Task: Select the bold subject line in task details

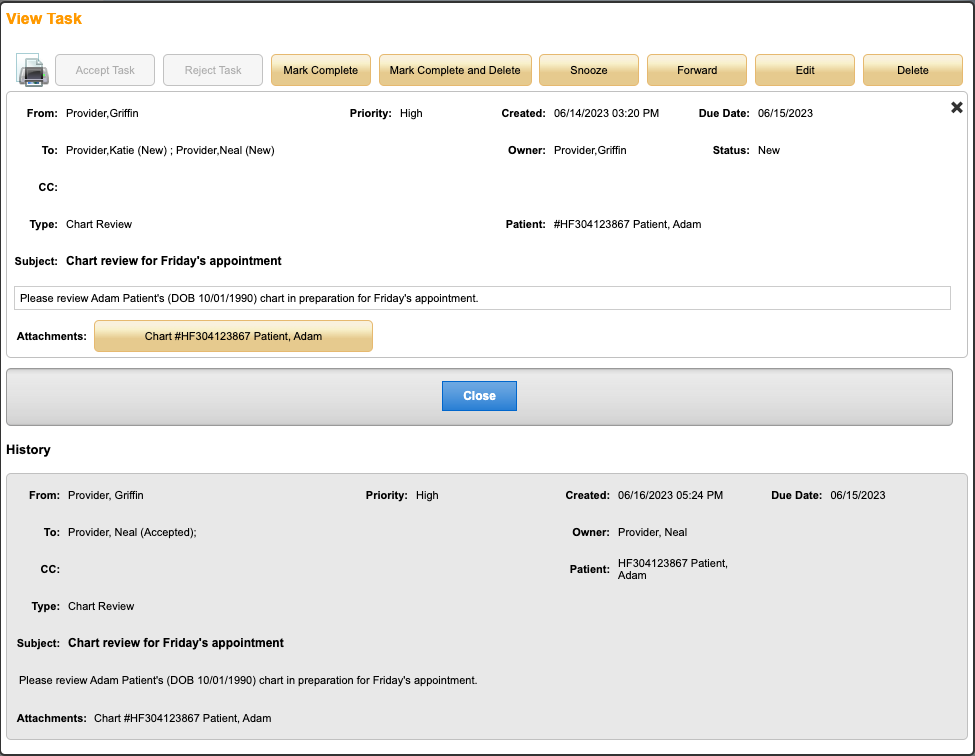Action: pyautogui.click(x=174, y=261)
